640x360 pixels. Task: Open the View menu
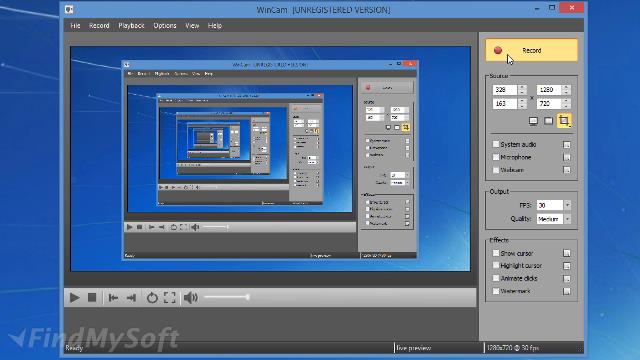[192, 25]
